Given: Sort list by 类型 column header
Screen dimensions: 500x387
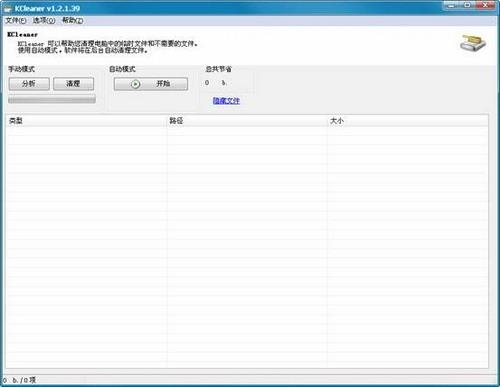Looking at the screenshot, I should pos(86,121).
